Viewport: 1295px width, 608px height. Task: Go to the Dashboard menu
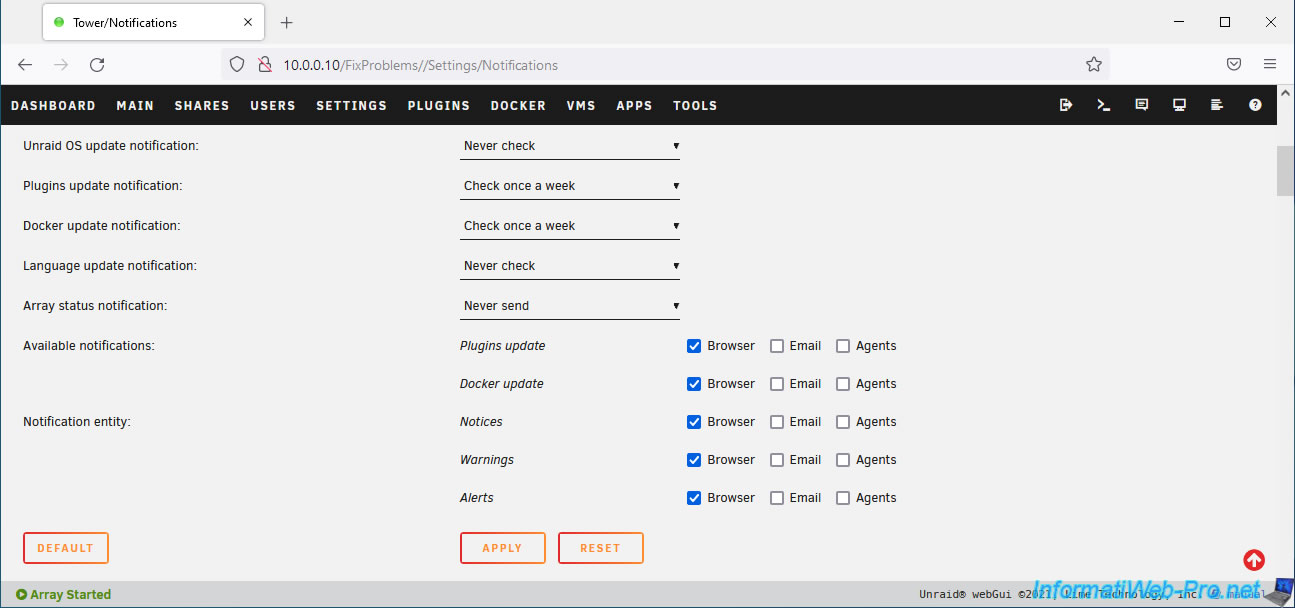[53, 106]
